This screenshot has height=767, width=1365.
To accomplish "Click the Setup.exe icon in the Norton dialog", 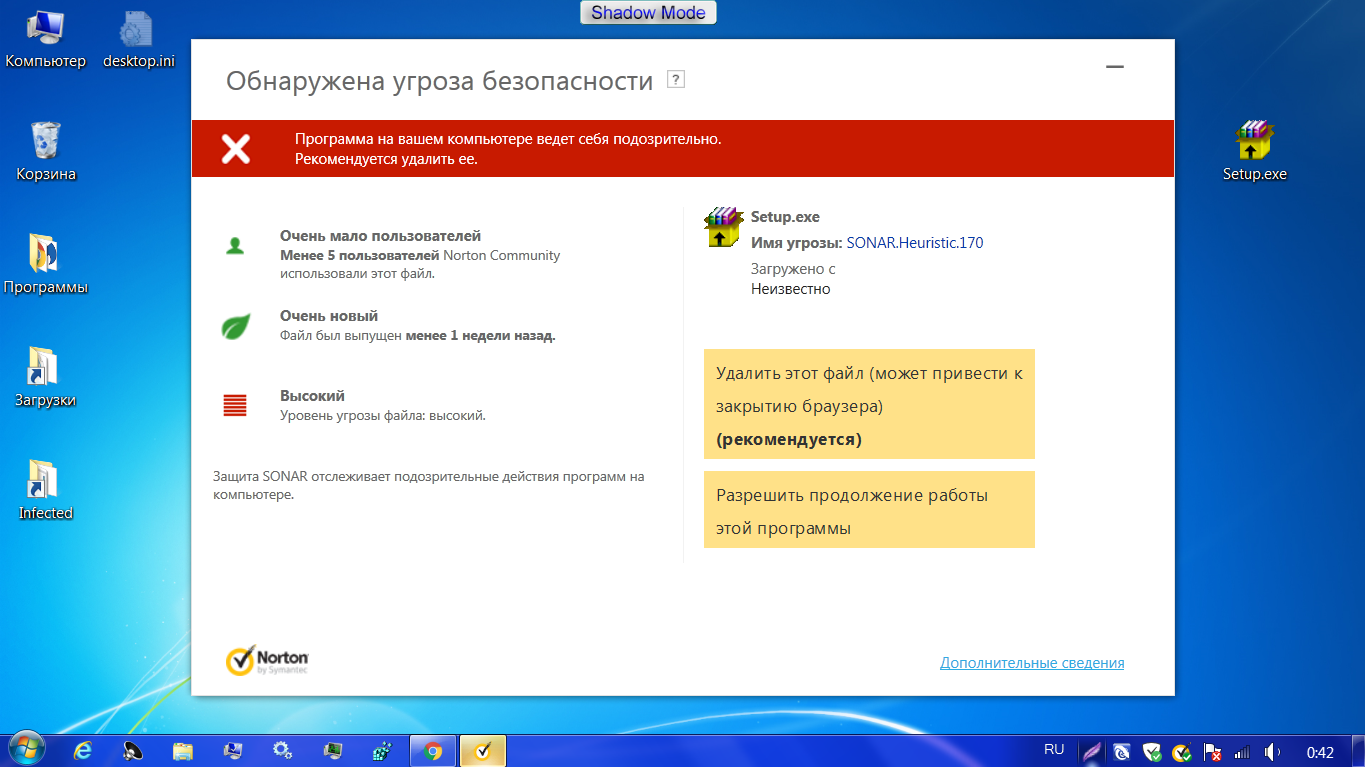I will coord(725,227).
